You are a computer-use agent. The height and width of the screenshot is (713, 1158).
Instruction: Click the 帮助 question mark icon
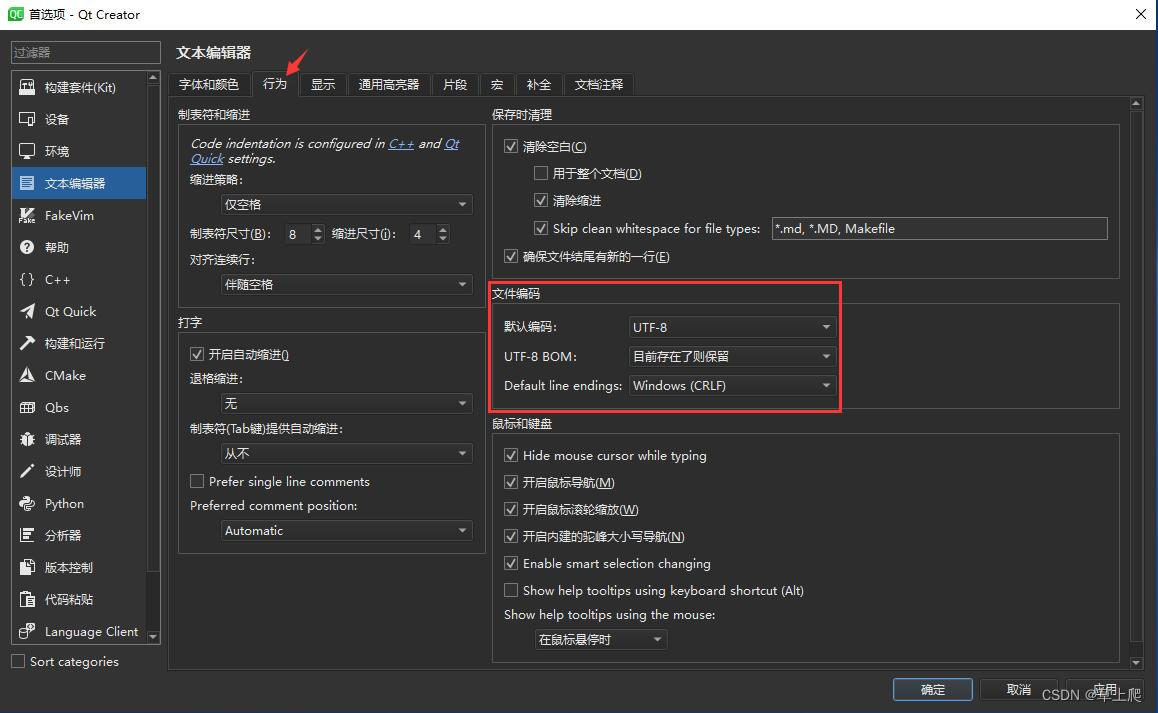[x=27, y=247]
